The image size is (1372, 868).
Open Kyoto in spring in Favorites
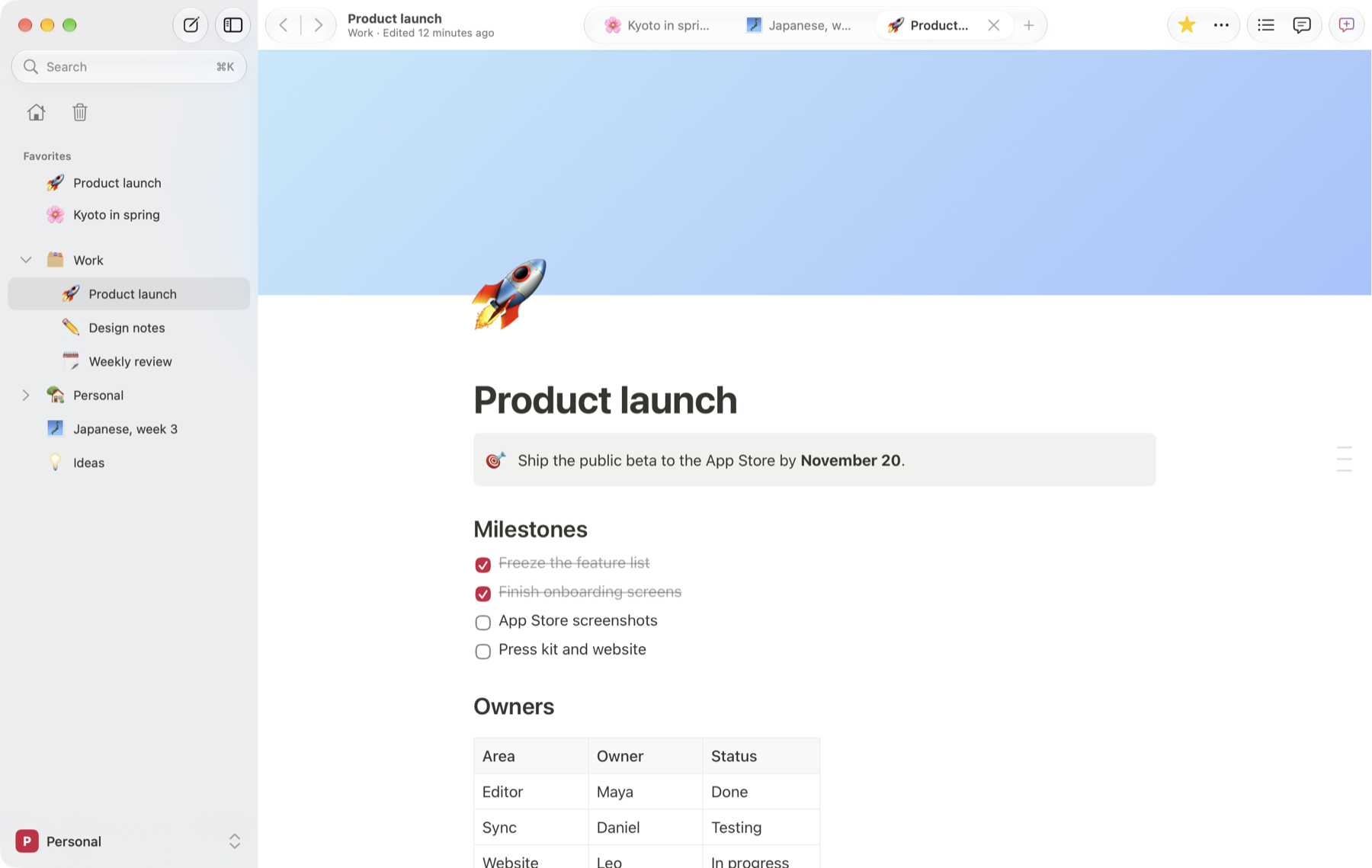(129, 215)
